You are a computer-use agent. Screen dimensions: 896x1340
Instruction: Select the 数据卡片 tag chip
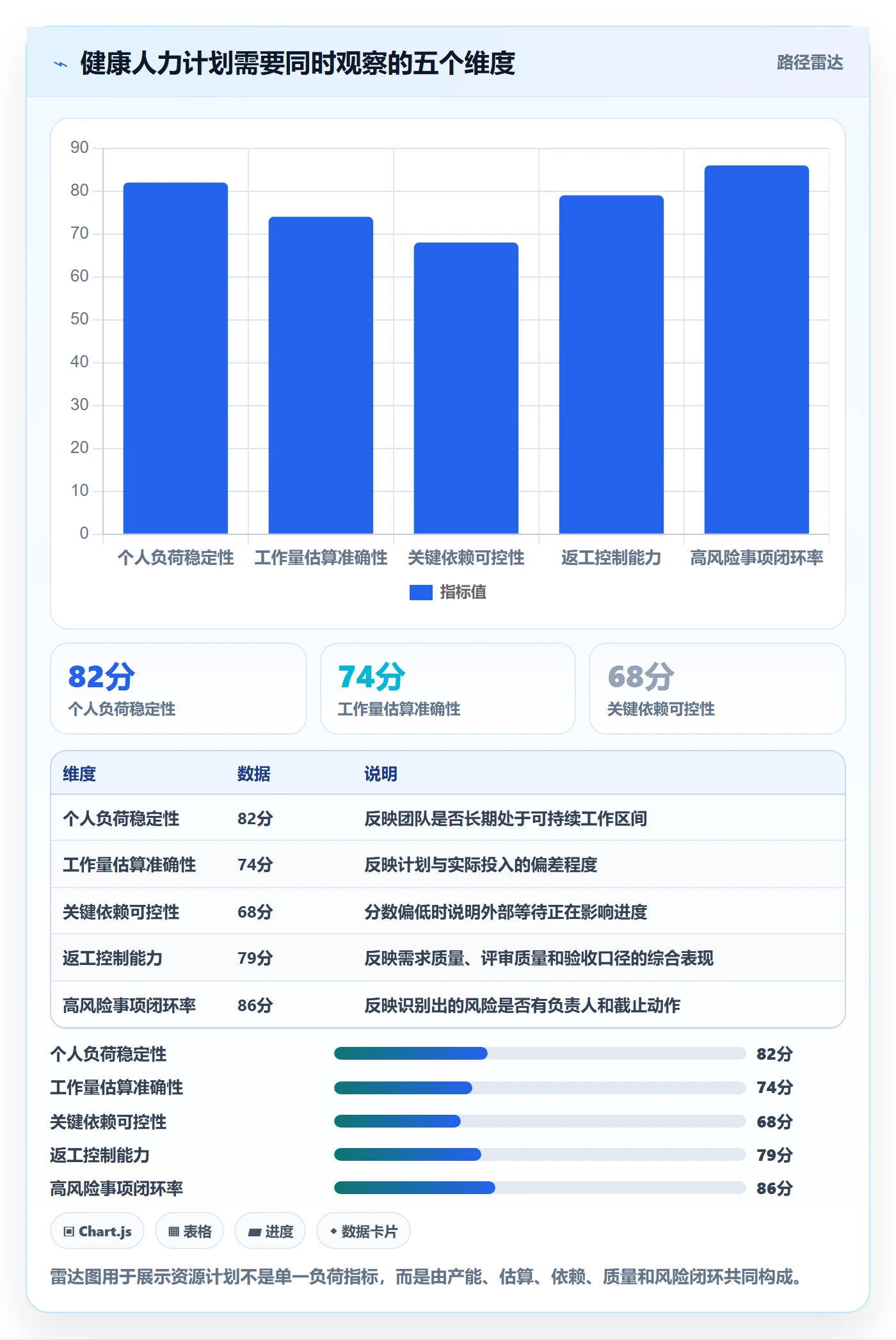point(364,1231)
